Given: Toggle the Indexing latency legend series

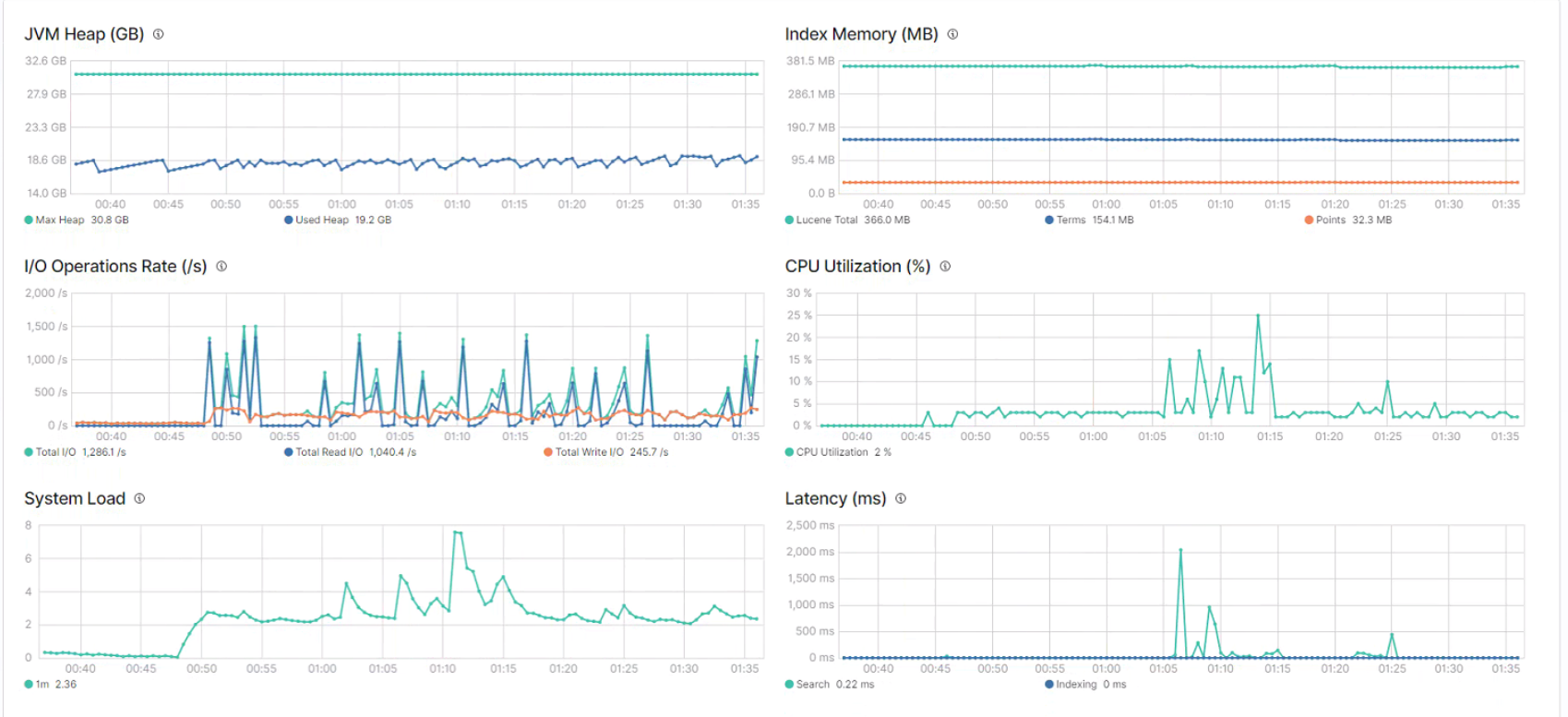Looking at the screenshot, I should click(1071, 685).
